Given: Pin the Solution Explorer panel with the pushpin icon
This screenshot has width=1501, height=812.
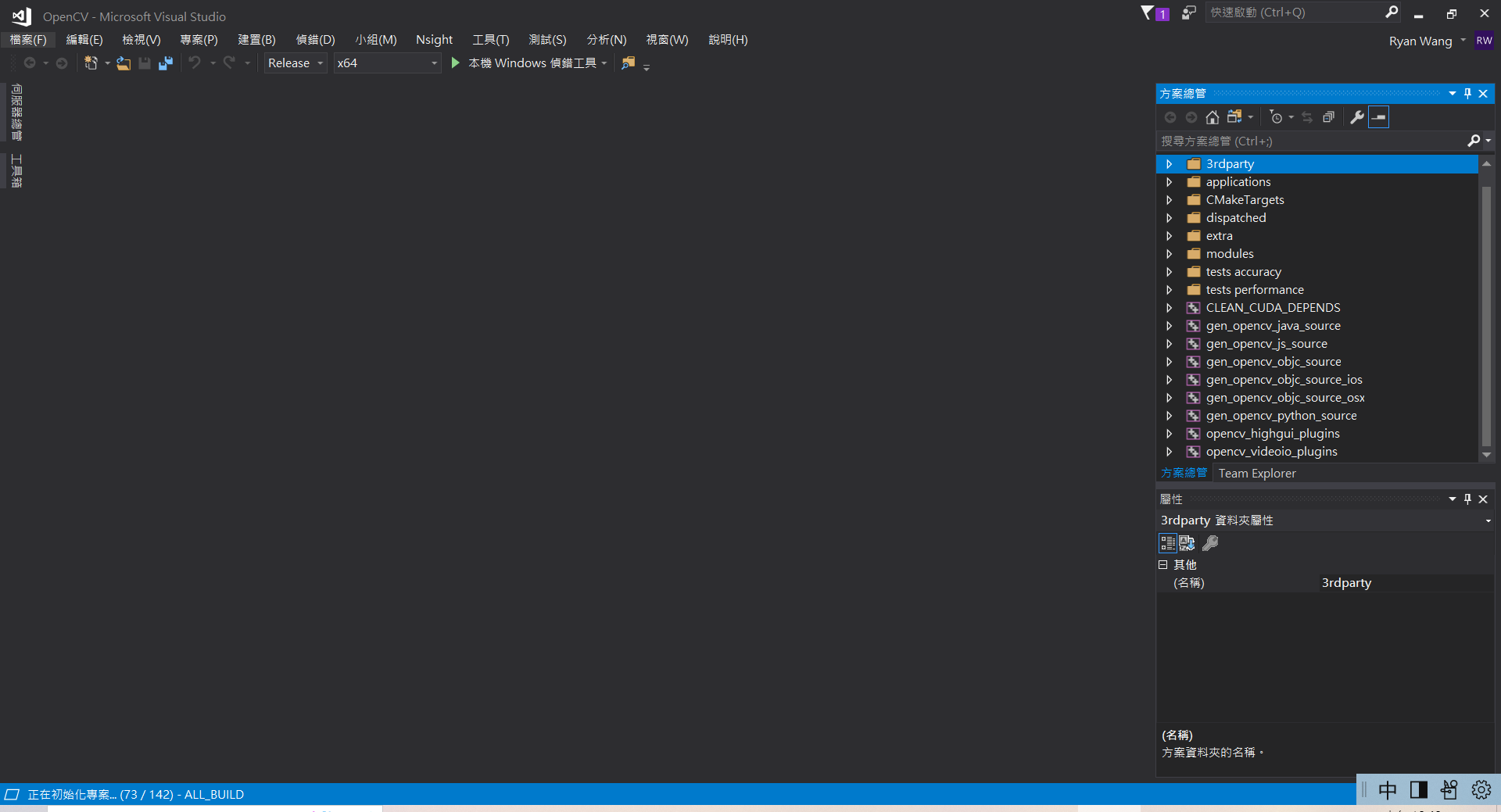Looking at the screenshot, I should pyautogui.click(x=1467, y=94).
